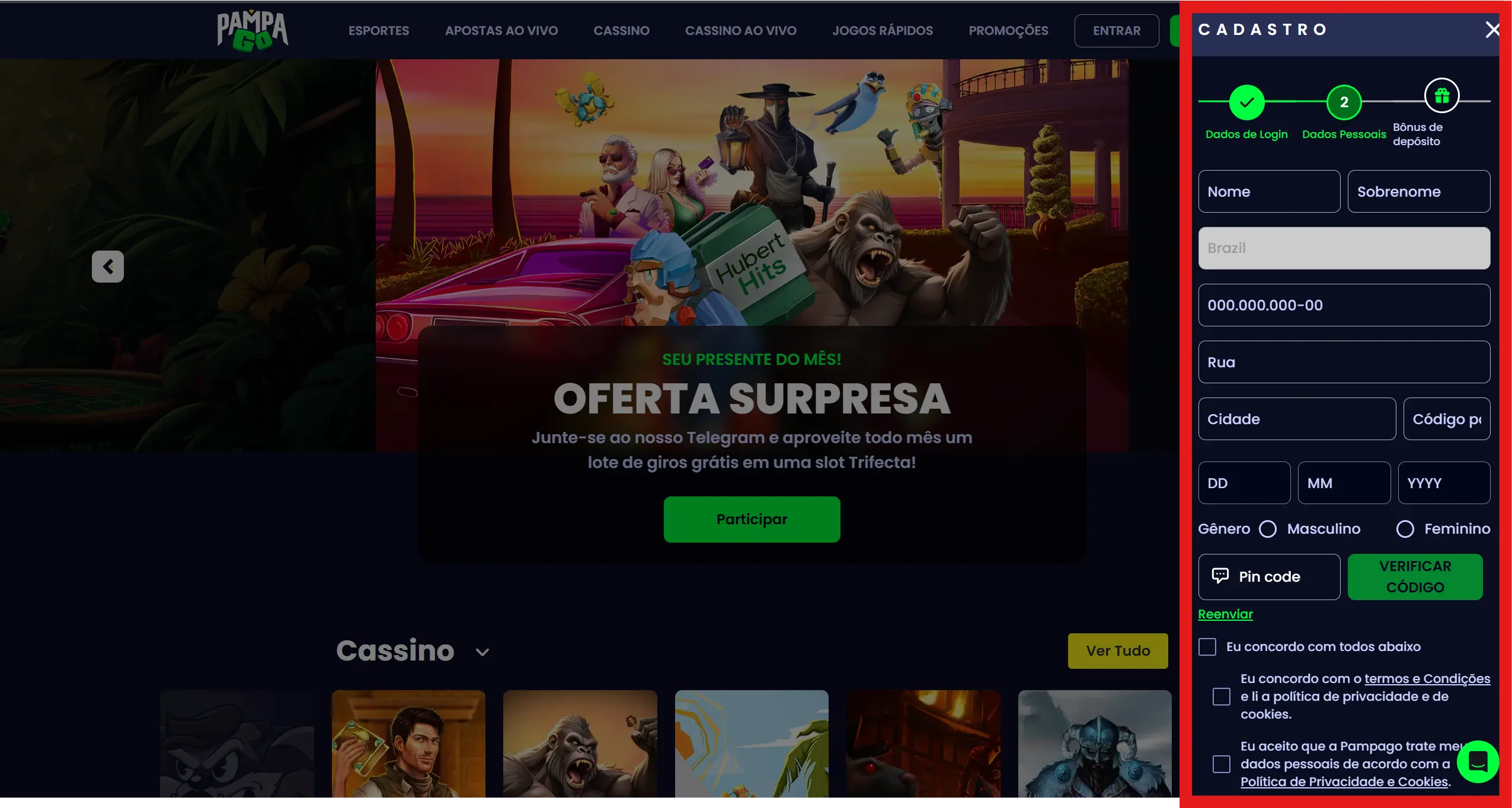The image size is (1512, 808).
Task: Open the Brazil country selector
Action: [x=1344, y=248]
